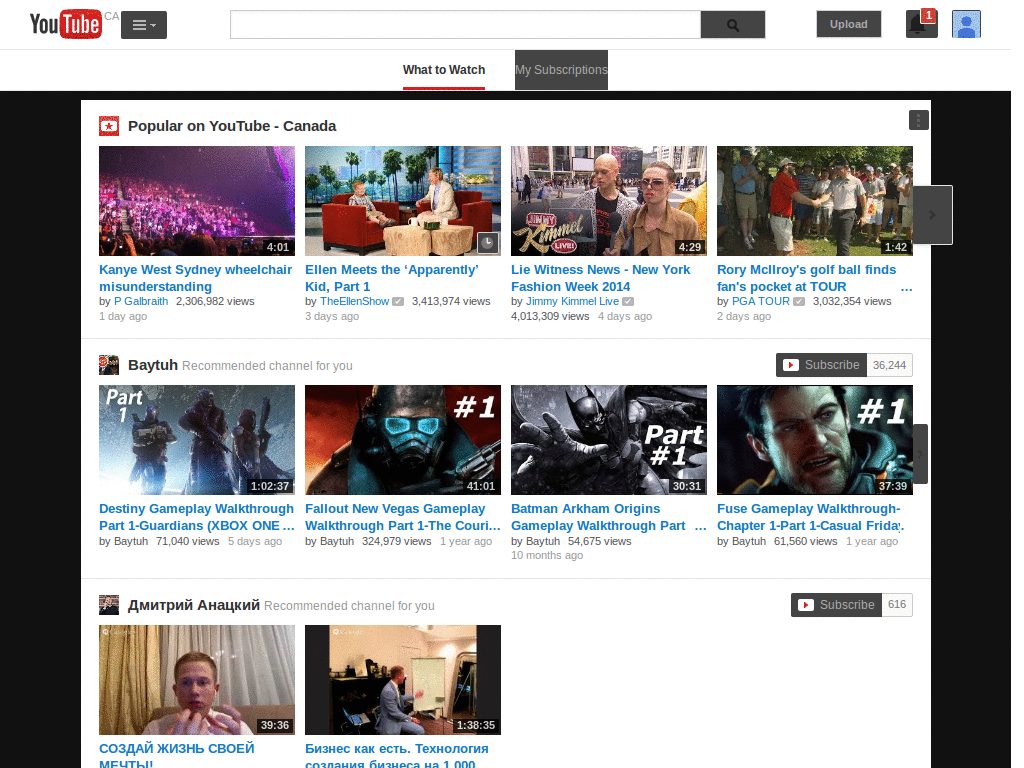
Task: Open the YouTube home logo
Action: point(65,24)
